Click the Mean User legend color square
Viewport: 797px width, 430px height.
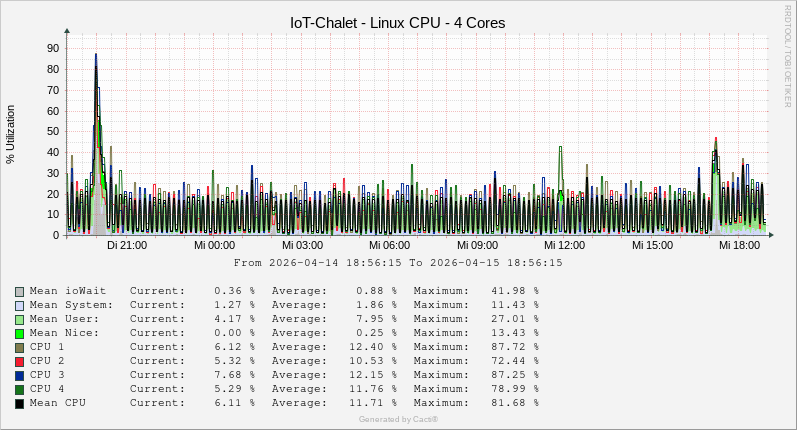[19, 319]
